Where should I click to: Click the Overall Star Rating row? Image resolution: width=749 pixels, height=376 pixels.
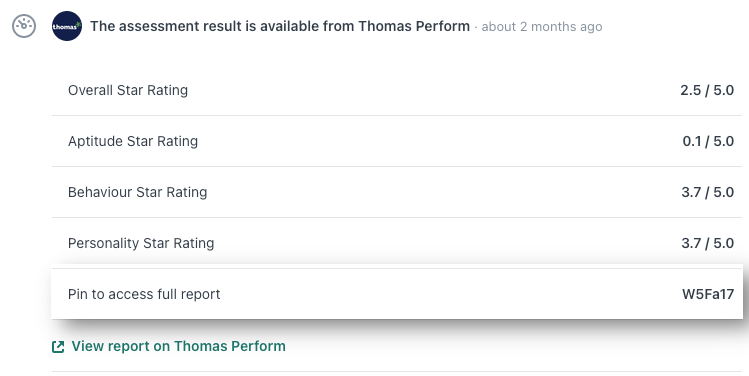click(x=397, y=90)
